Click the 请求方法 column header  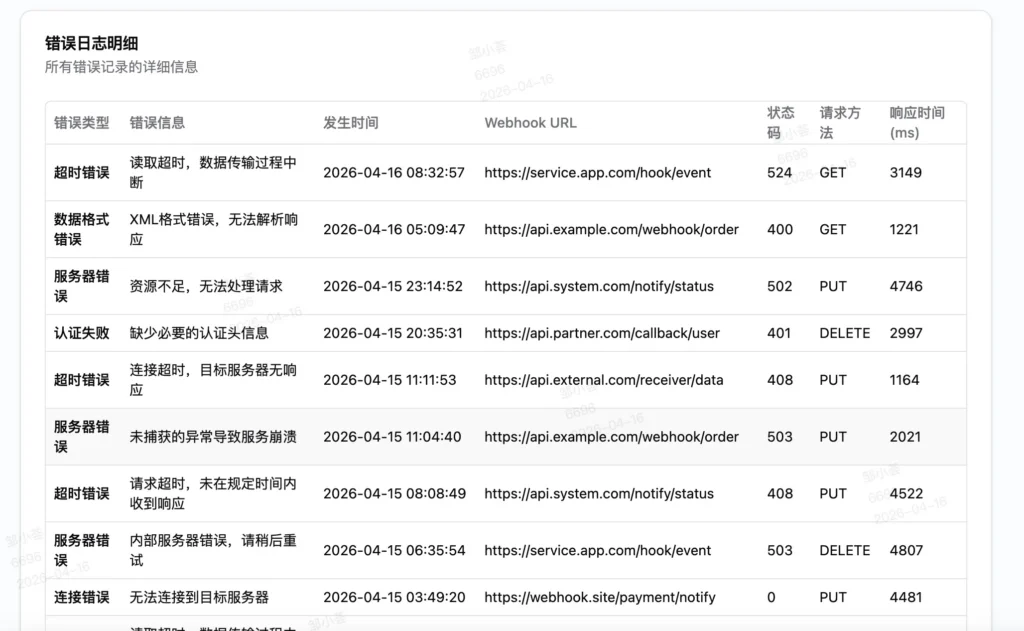[840, 122]
